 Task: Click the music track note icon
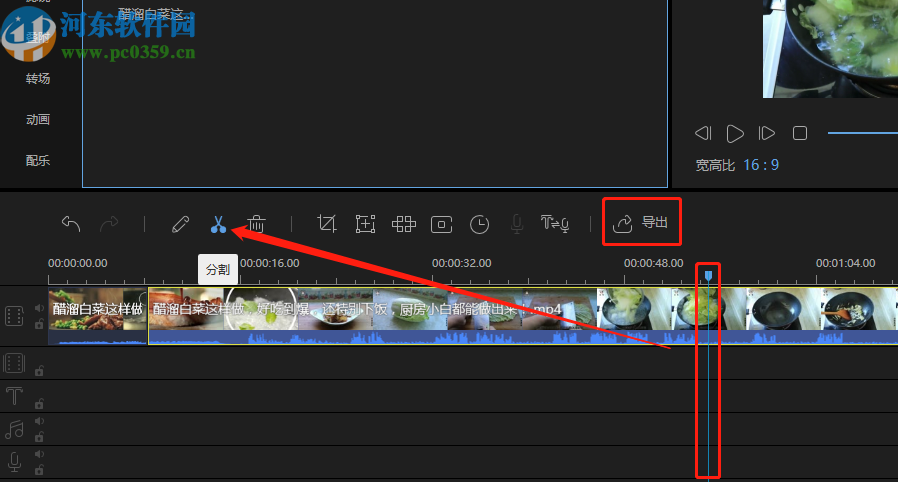14,429
